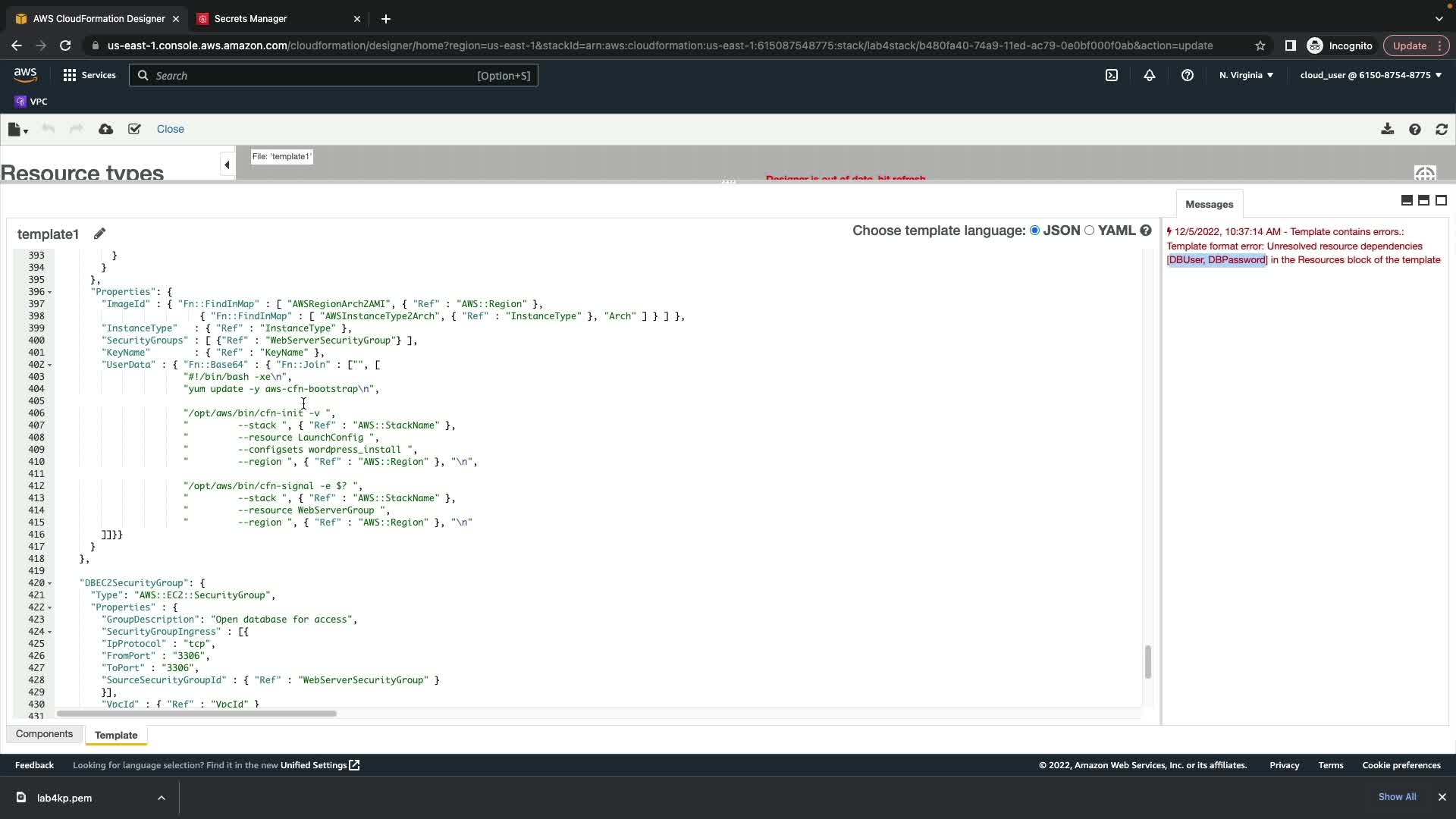Switch to Secrets Manager browser tab
This screenshot has height=819, width=1456.
(x=250, y=18)
